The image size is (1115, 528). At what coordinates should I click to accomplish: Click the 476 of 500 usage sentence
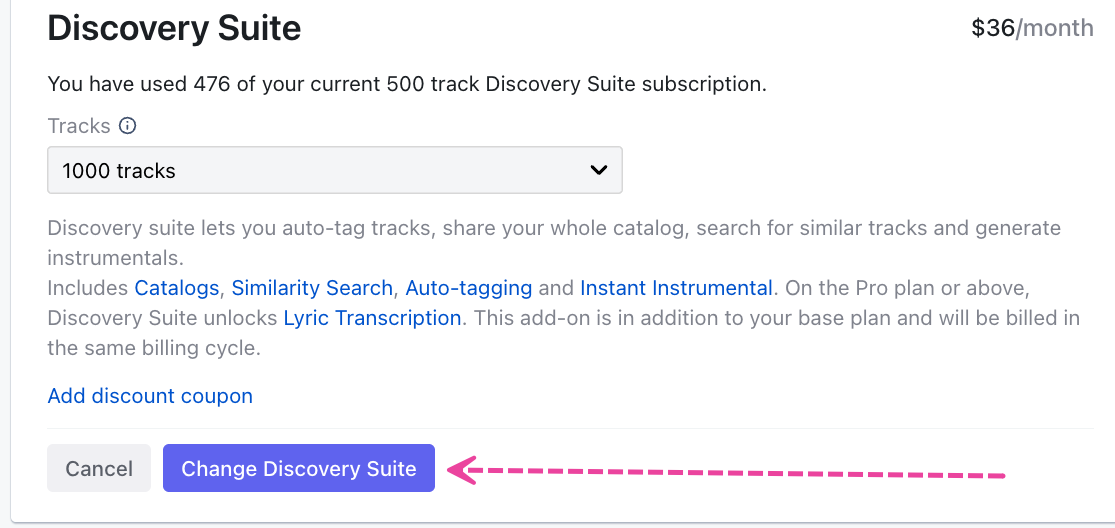click(406, 84)
